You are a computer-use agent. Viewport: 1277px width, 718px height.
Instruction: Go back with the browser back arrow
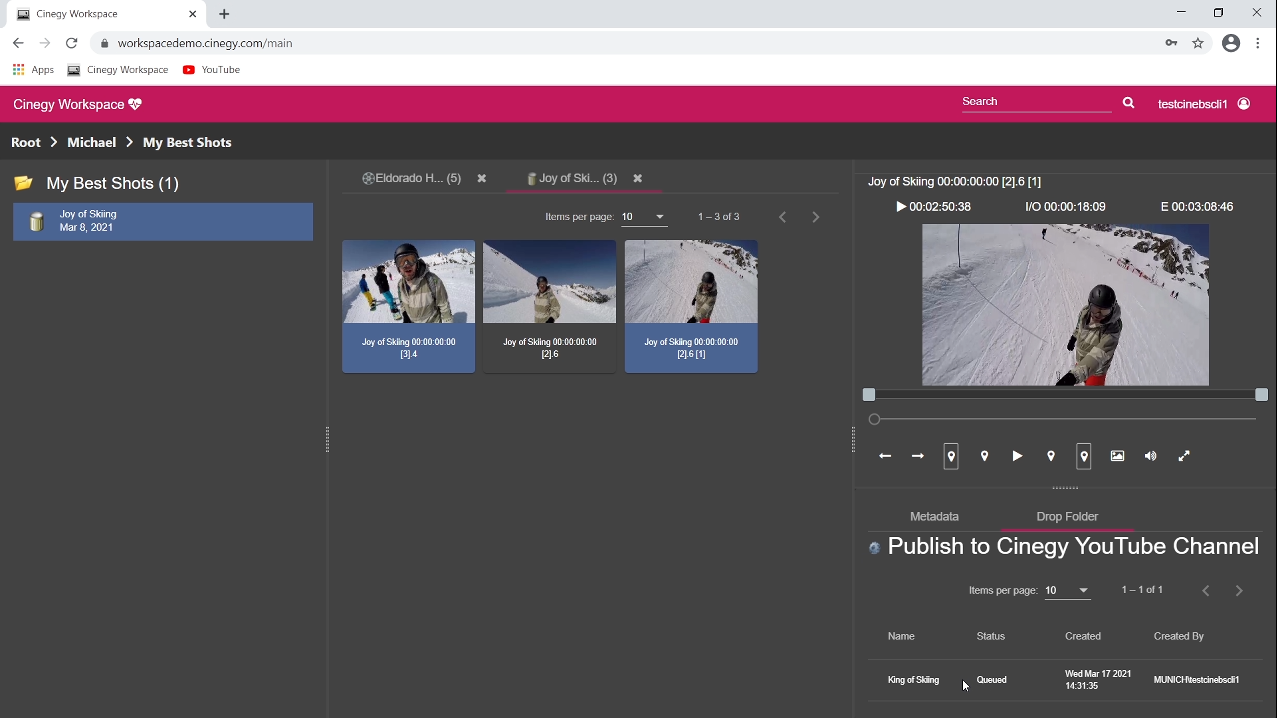click(18, 43)
